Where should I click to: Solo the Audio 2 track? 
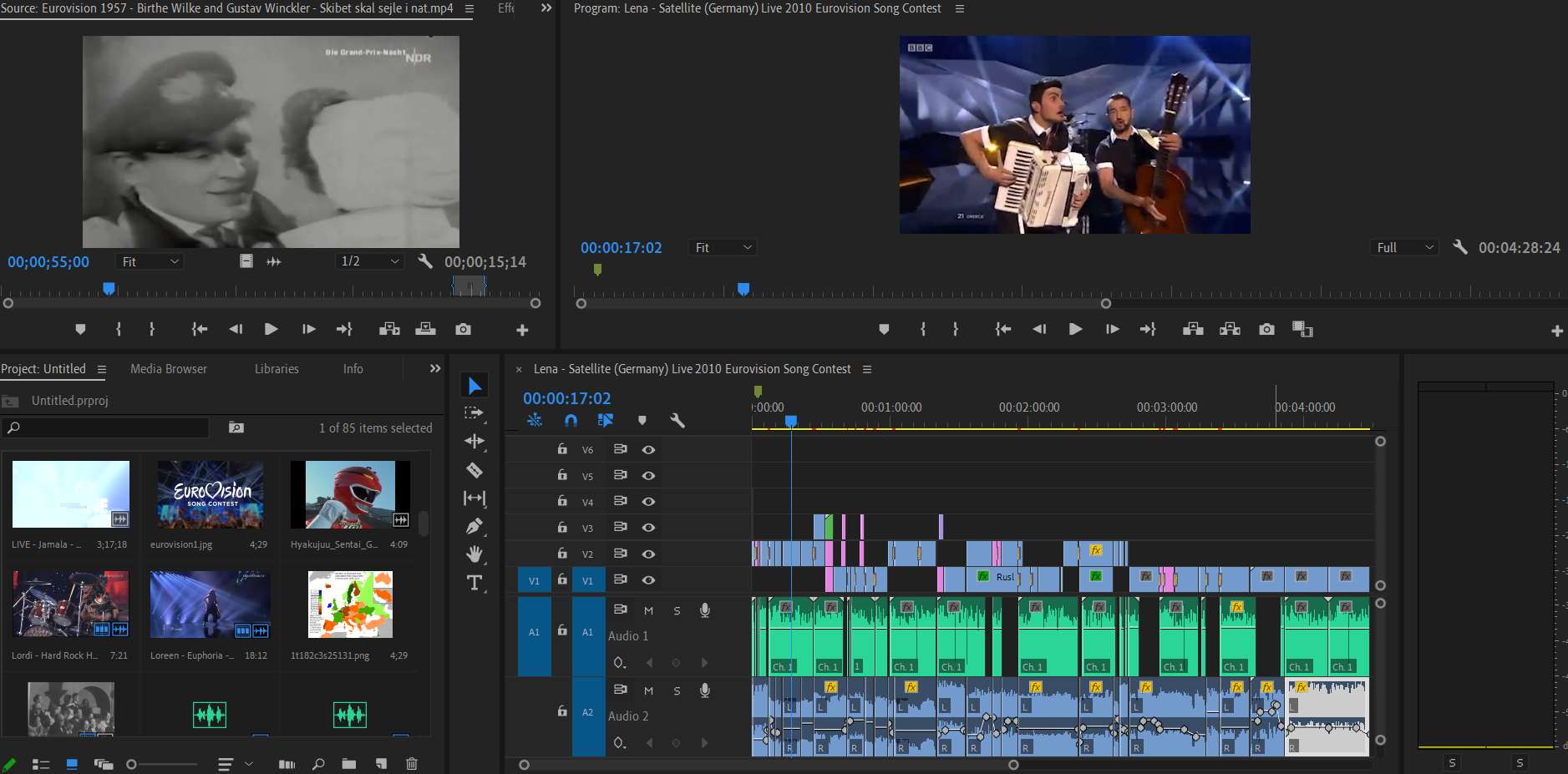click(677, 691)
